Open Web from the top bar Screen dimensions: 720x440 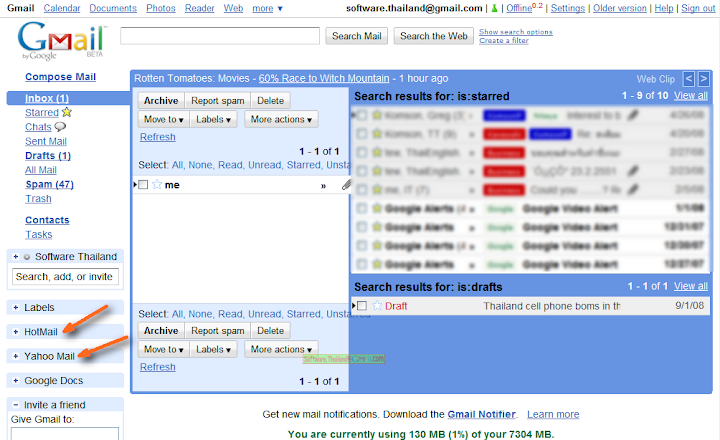(x=233, y=8)
